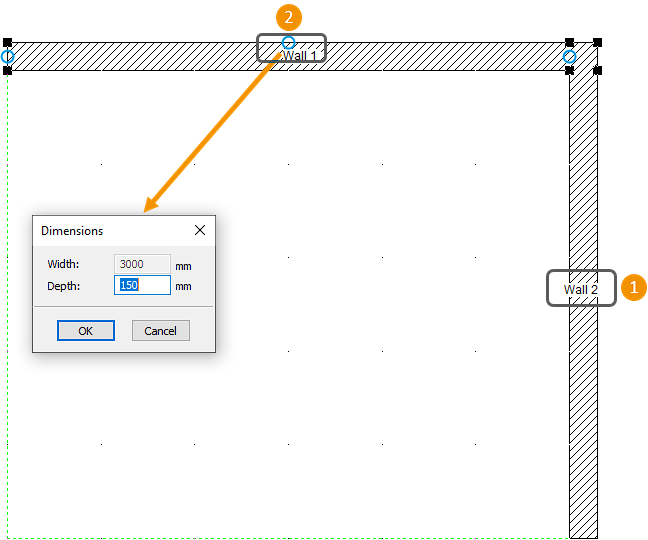Click blue circle handle at Wall 1 top middle

288,43
